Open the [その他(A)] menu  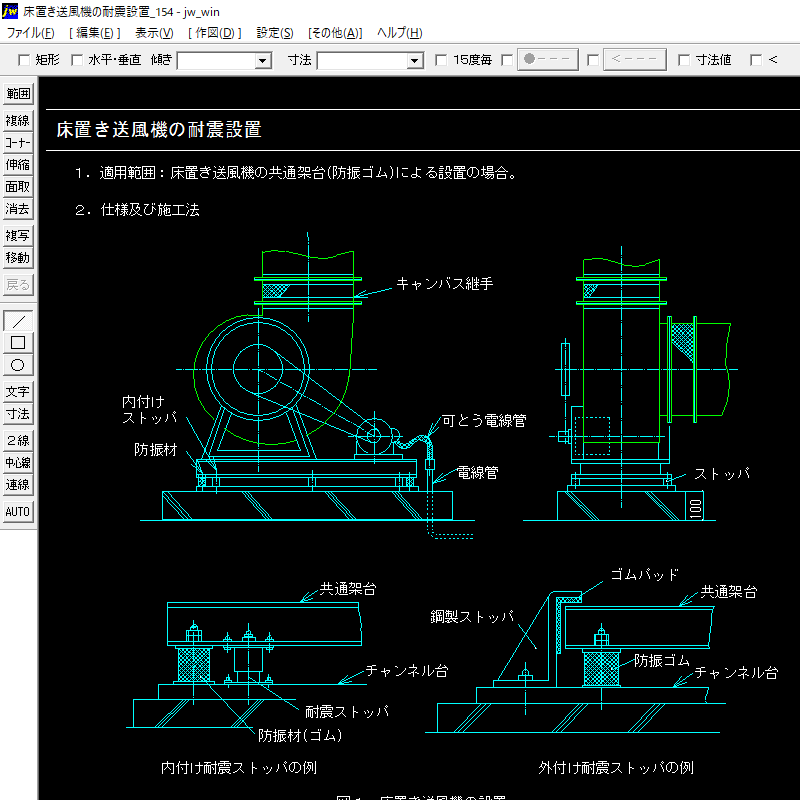point(335,33)
